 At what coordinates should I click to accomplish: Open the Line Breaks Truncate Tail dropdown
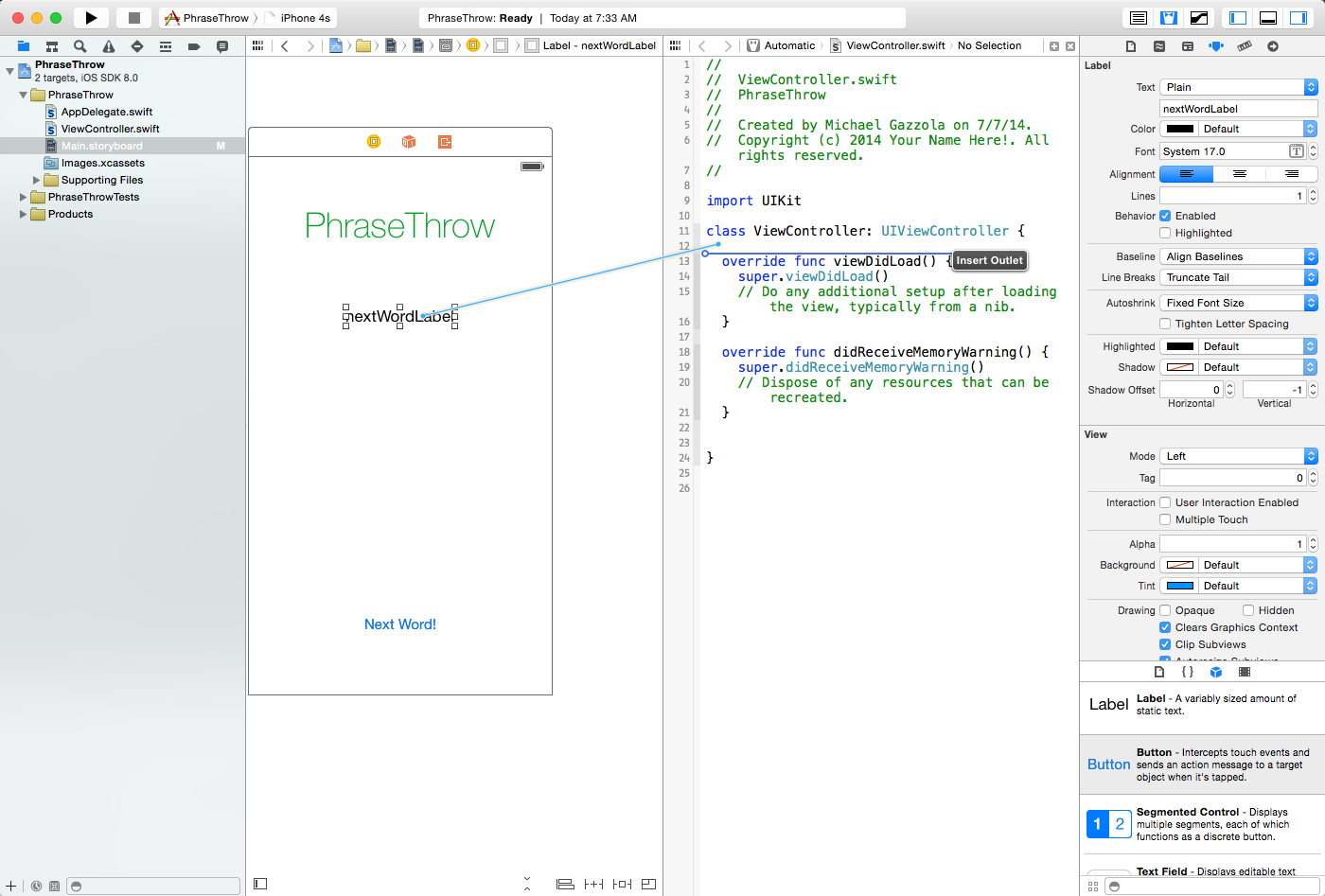pos(1238,277)
